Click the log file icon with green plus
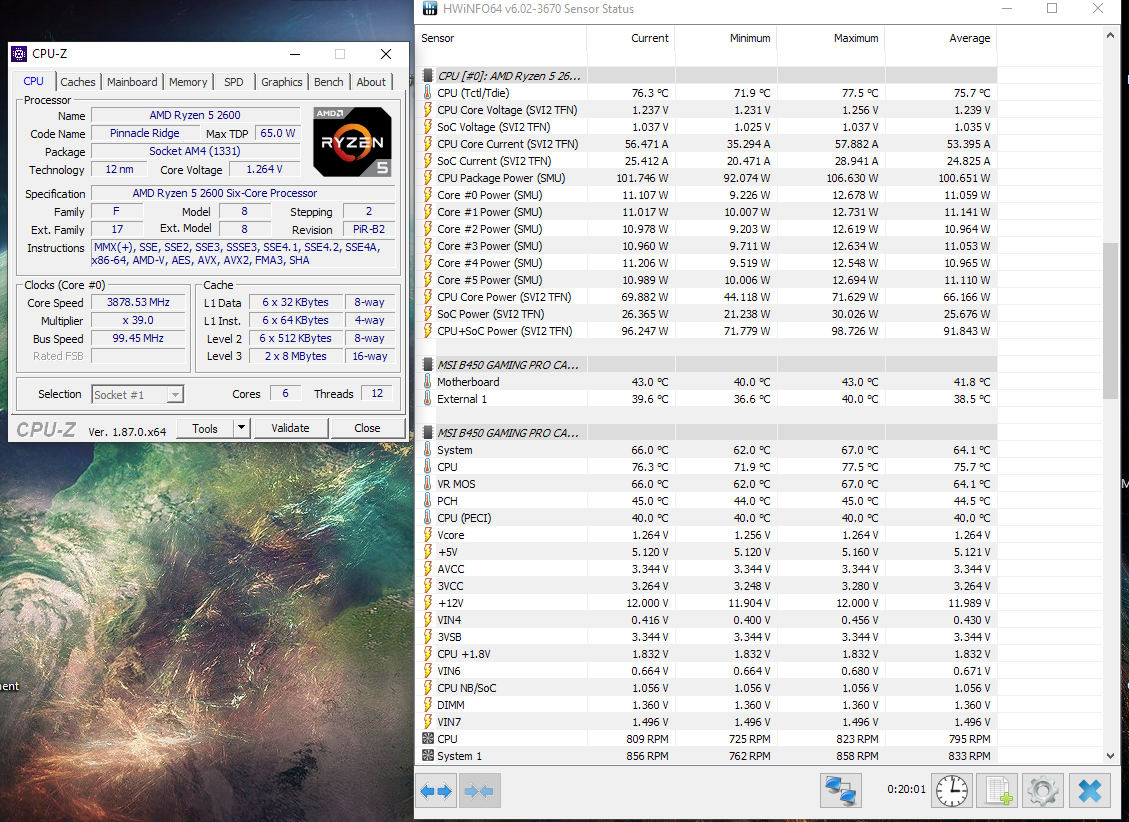This screenshot has width=1129, height=822. coord(999,791)
